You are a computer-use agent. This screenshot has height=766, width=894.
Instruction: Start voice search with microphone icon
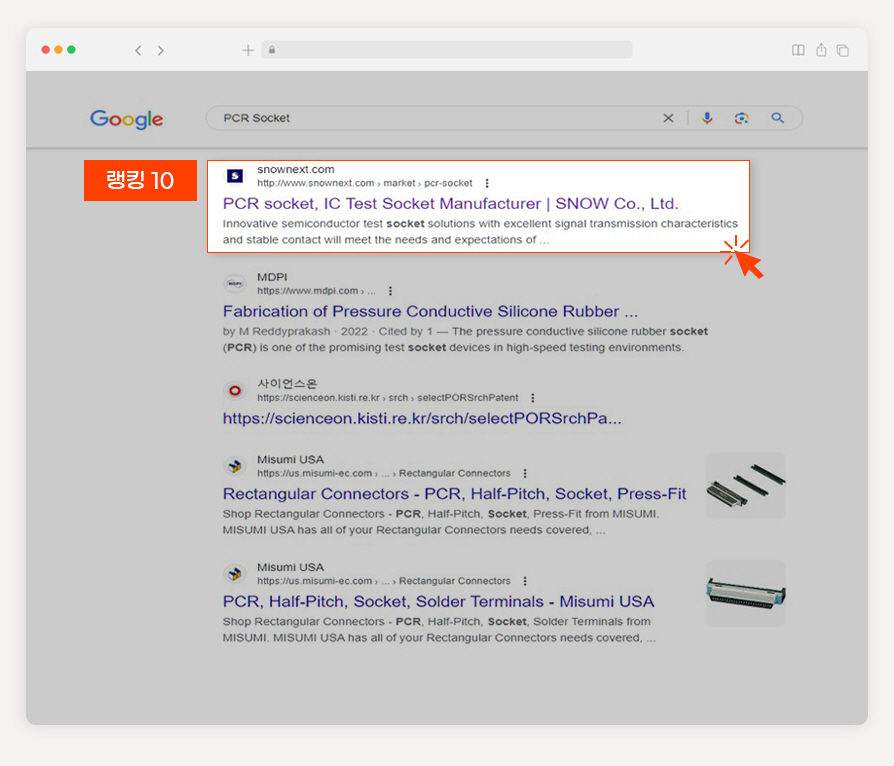[707, 118]
